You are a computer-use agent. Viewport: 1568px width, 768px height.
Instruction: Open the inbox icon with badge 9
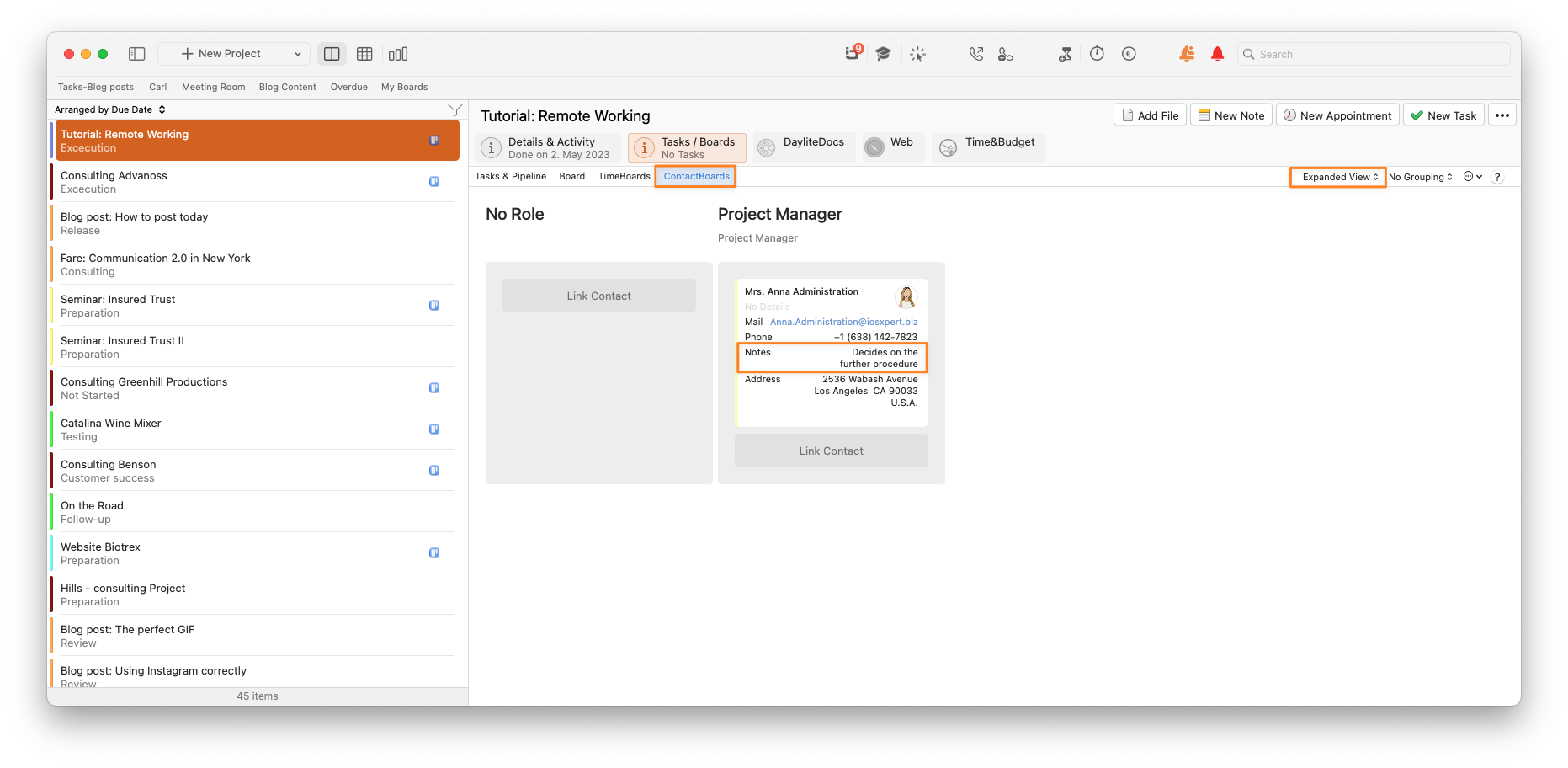[x=853, y=53]
